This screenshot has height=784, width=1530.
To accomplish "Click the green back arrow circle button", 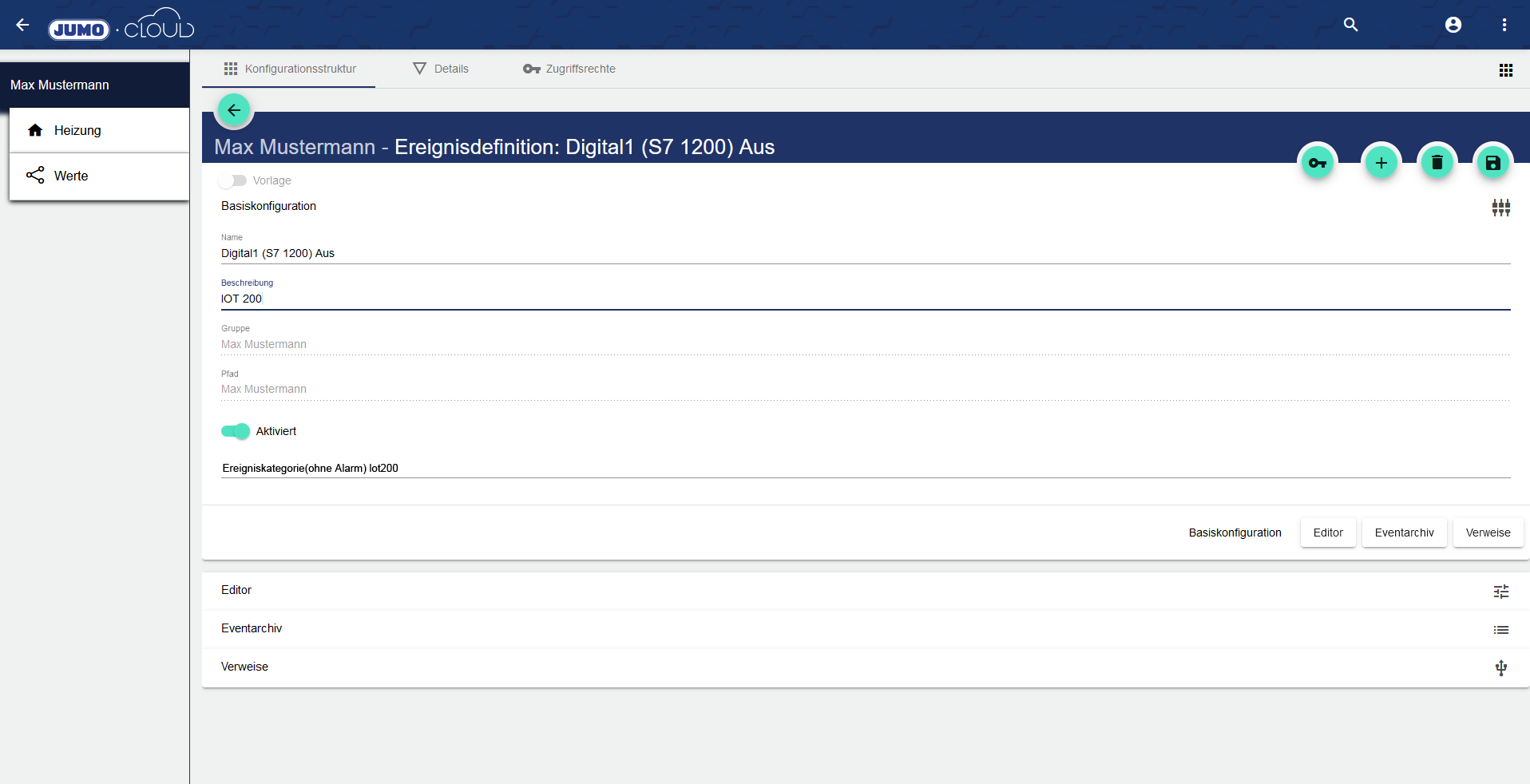I will [234, 110].
